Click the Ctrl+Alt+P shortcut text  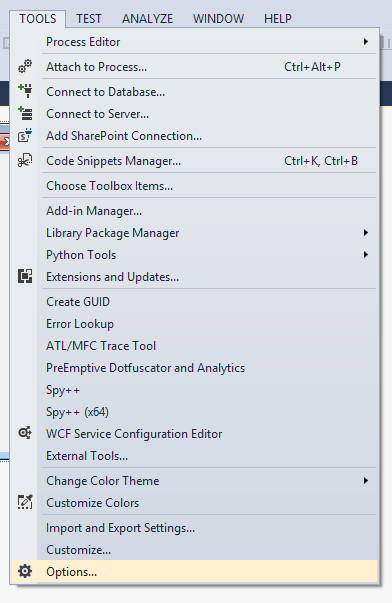pos(312,67)
